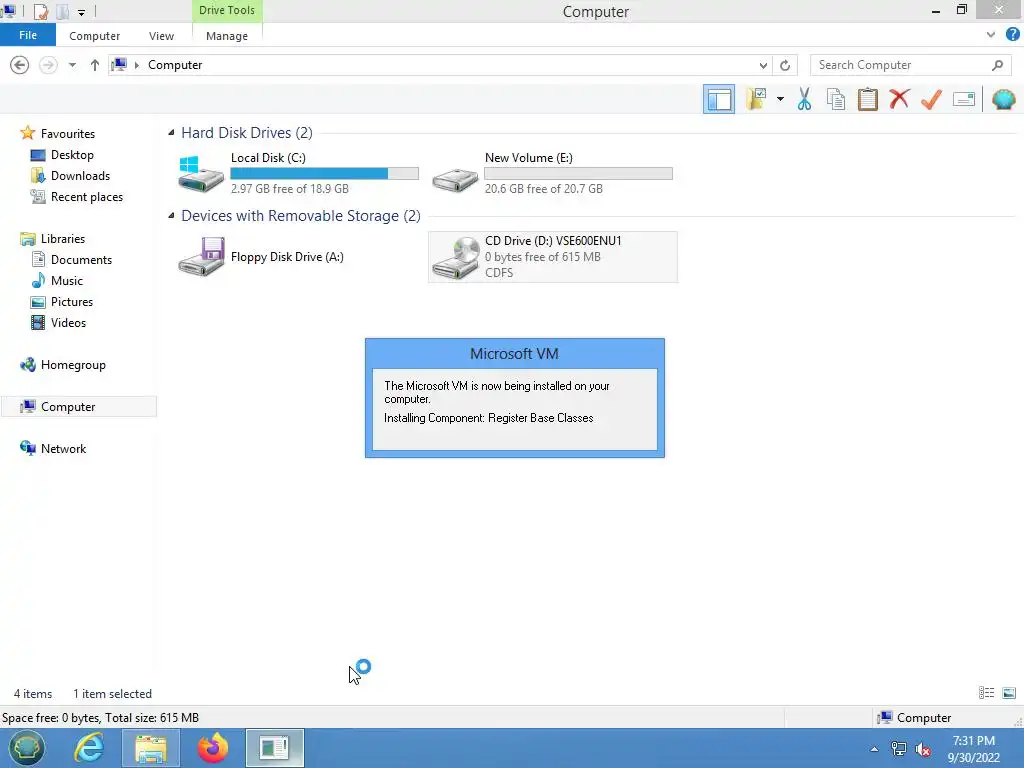Open Homegroup in navigation pane
Image resolution: width=1024 pixels, height=768 pixels.
pyautogui.click(x=72, y=364)
